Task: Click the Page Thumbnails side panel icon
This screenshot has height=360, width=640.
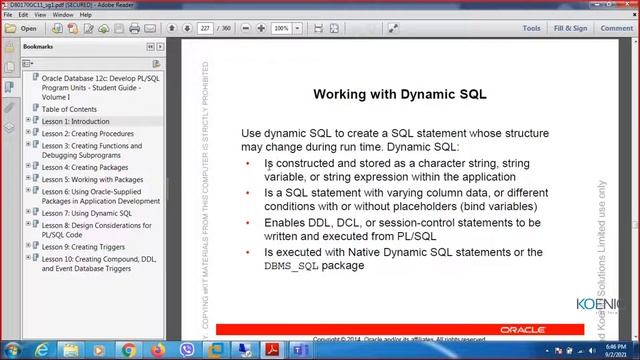Action: coord(10,67)
